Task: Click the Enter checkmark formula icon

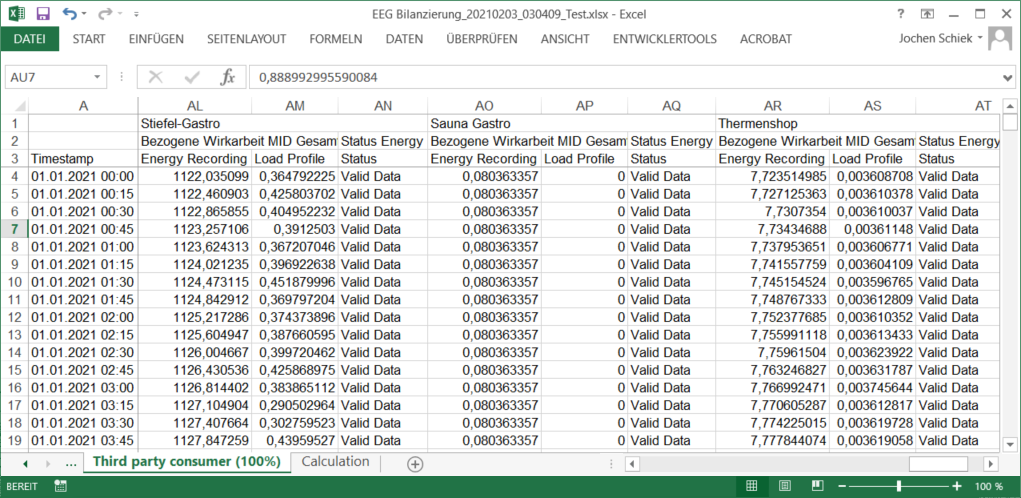Action: [x=191, y=77]
